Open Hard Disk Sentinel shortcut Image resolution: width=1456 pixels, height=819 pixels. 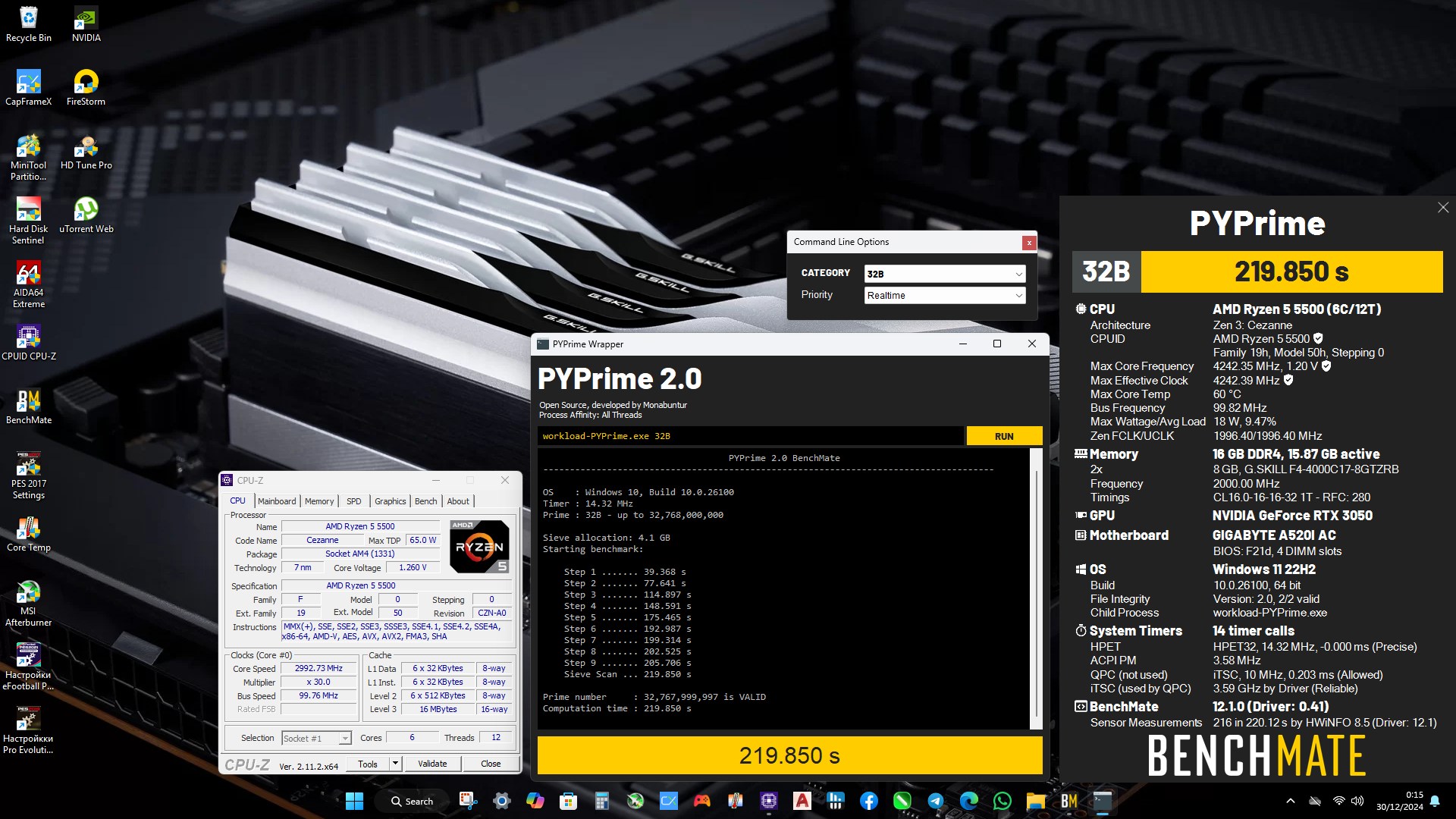(x=29, y=221)
